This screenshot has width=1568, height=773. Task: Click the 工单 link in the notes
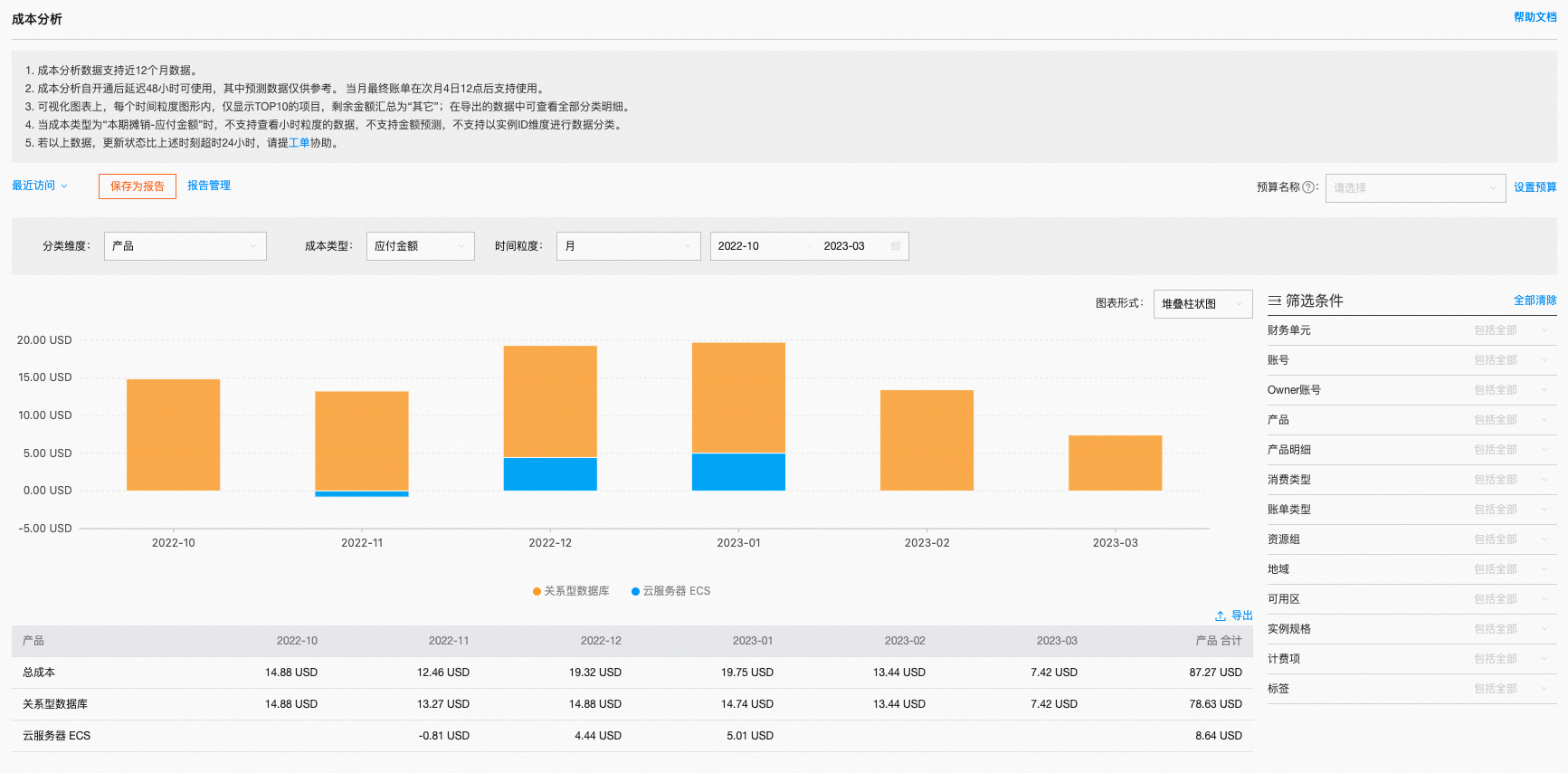pos(299,143)
